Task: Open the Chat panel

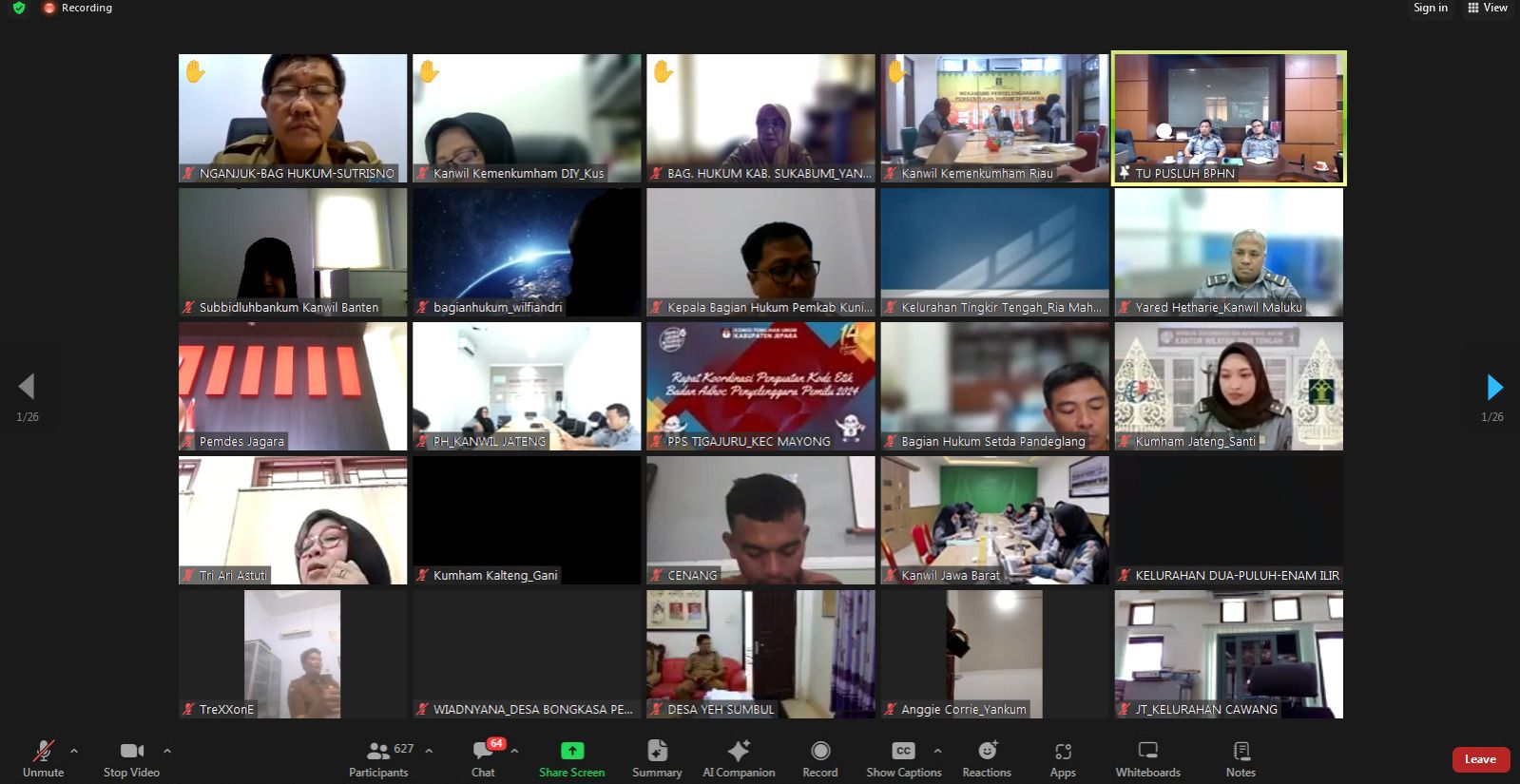Action: (484, 759)
